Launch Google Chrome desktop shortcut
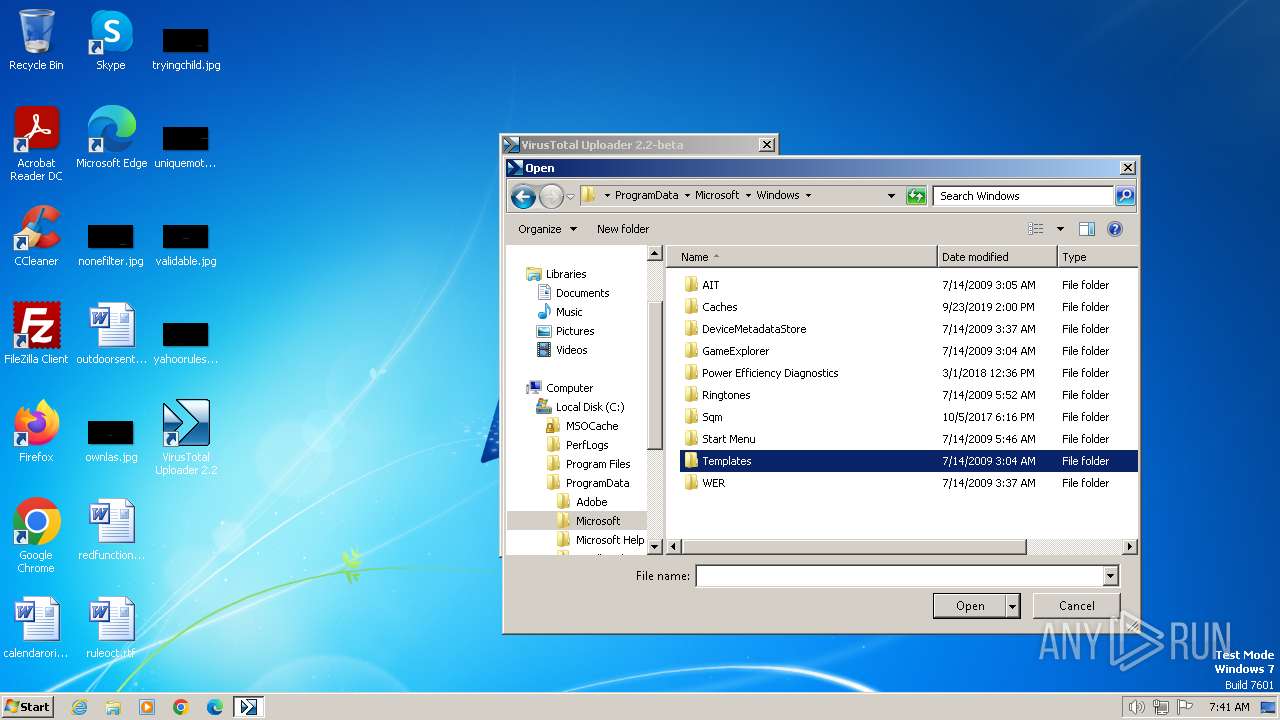 (36, 536)
